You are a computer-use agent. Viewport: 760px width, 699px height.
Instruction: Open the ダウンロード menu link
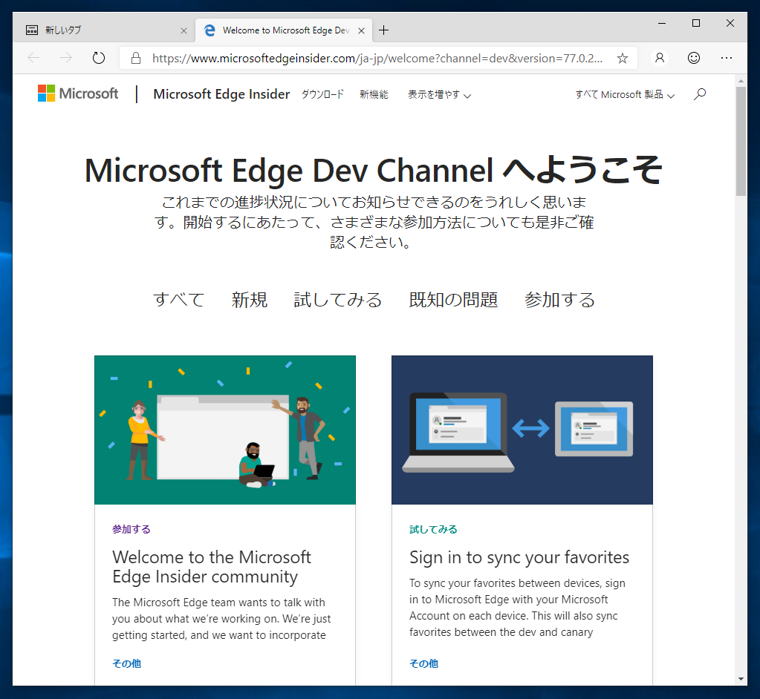tap(323, 95)
